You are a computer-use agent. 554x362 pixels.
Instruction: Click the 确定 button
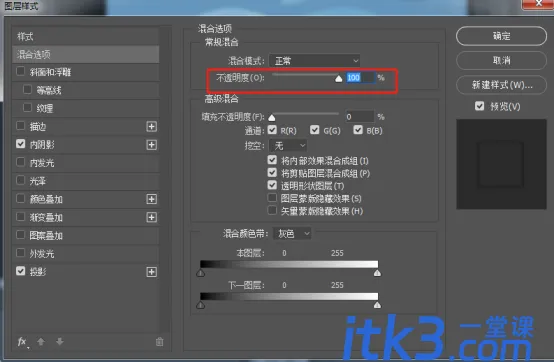(x=501, y=36)
